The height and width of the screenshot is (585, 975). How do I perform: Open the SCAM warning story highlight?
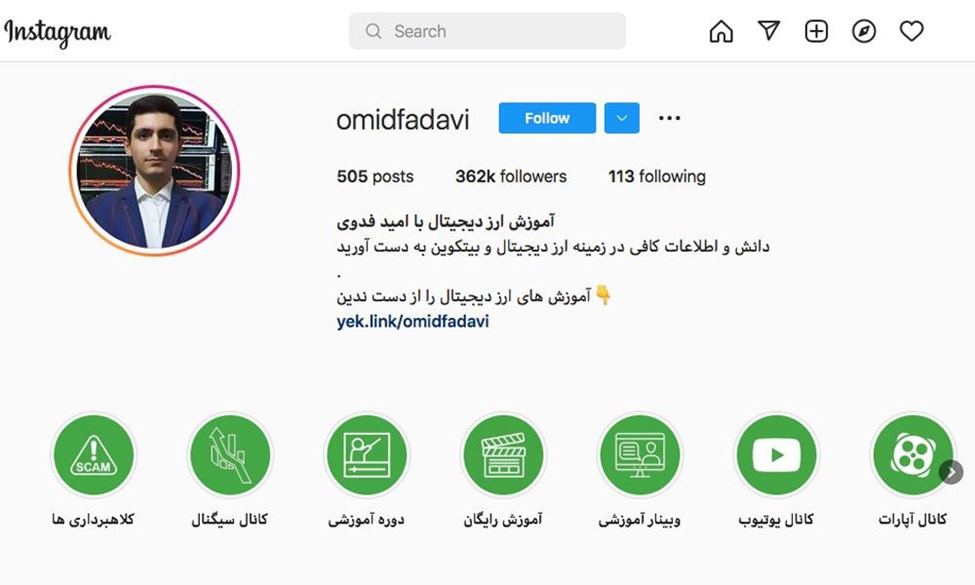(93, 455)
